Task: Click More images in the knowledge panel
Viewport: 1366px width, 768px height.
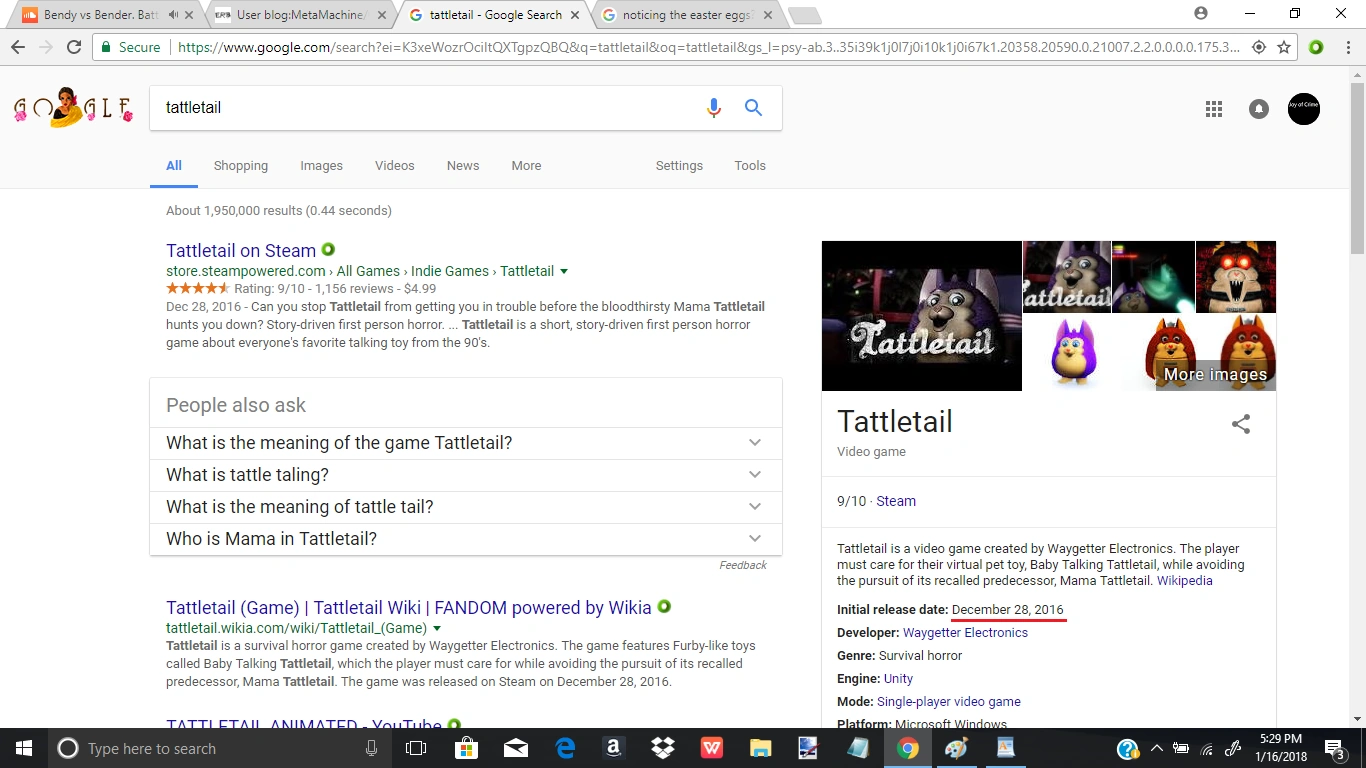Action: pyautogui.click(x=1215, y=375)
